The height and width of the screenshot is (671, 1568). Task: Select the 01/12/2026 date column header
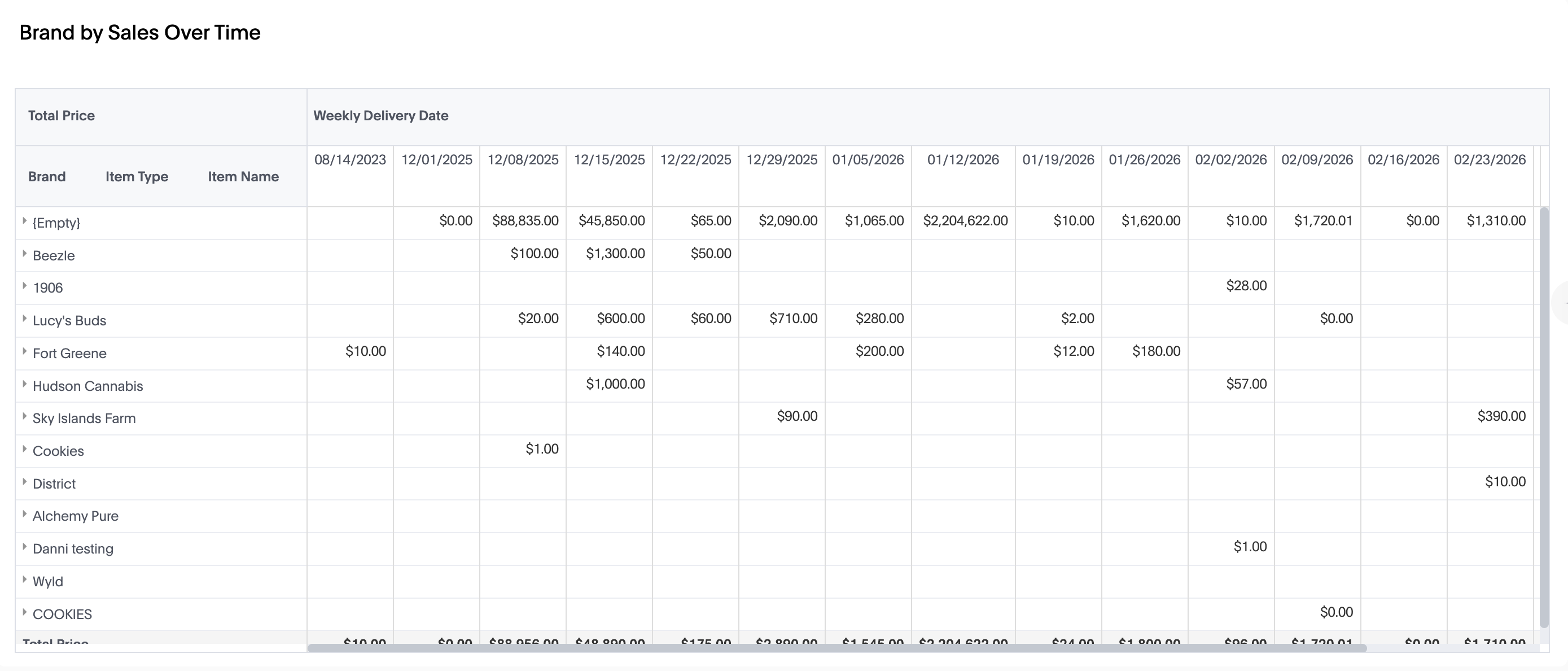pos(963,160)
